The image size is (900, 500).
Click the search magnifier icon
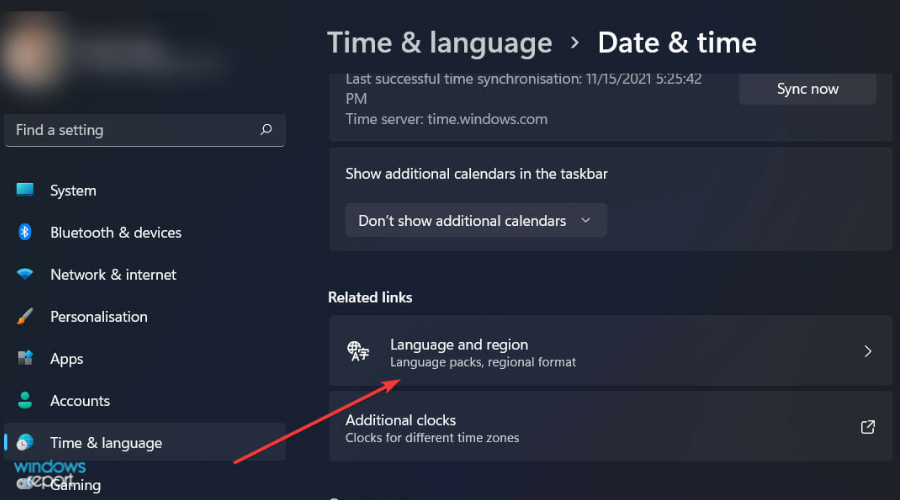pyautogui.click(x=266, y=130)
